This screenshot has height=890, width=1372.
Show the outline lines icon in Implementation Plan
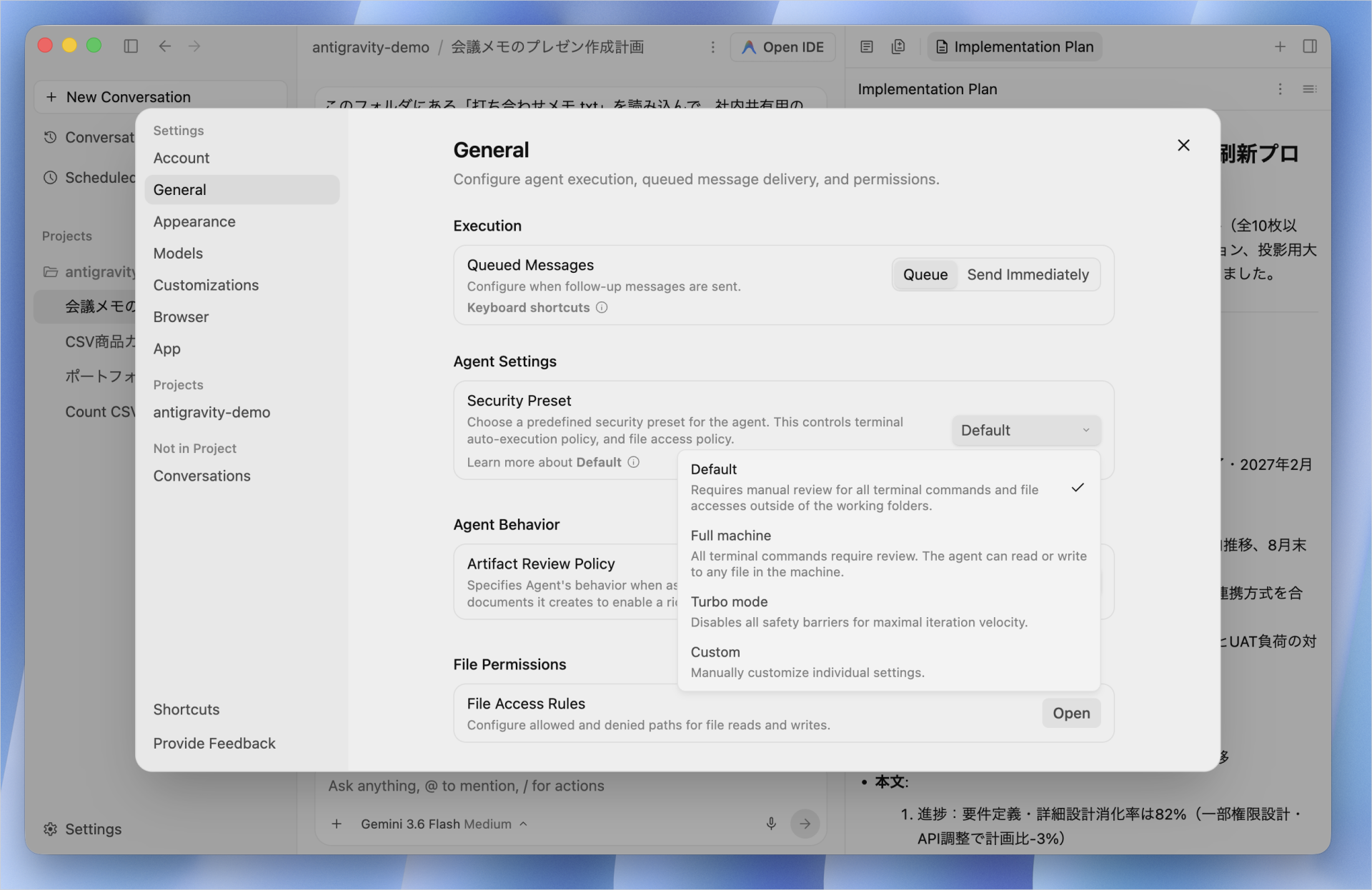1309,89
